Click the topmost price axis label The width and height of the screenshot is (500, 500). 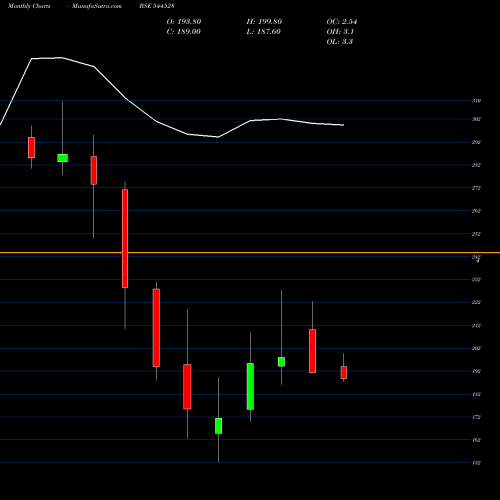tap(476, 101)
